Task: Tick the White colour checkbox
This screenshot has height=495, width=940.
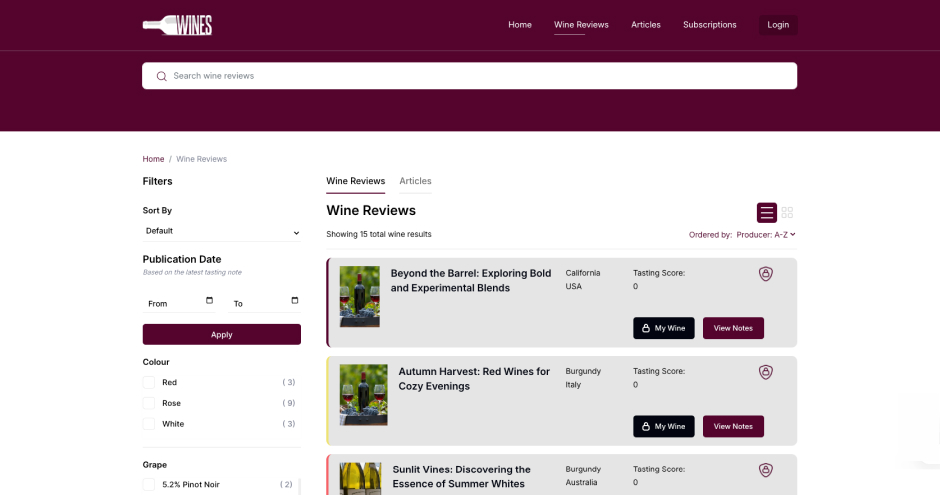Action: coord(149,424)
